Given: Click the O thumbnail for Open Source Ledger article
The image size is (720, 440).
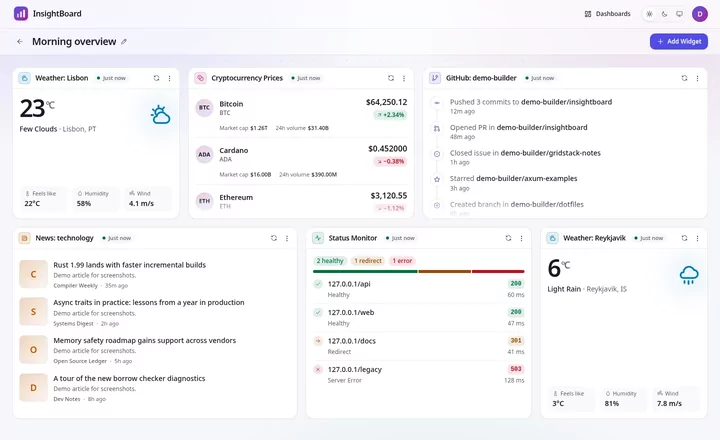Looking at the screenshot, I should click(34, 350).
